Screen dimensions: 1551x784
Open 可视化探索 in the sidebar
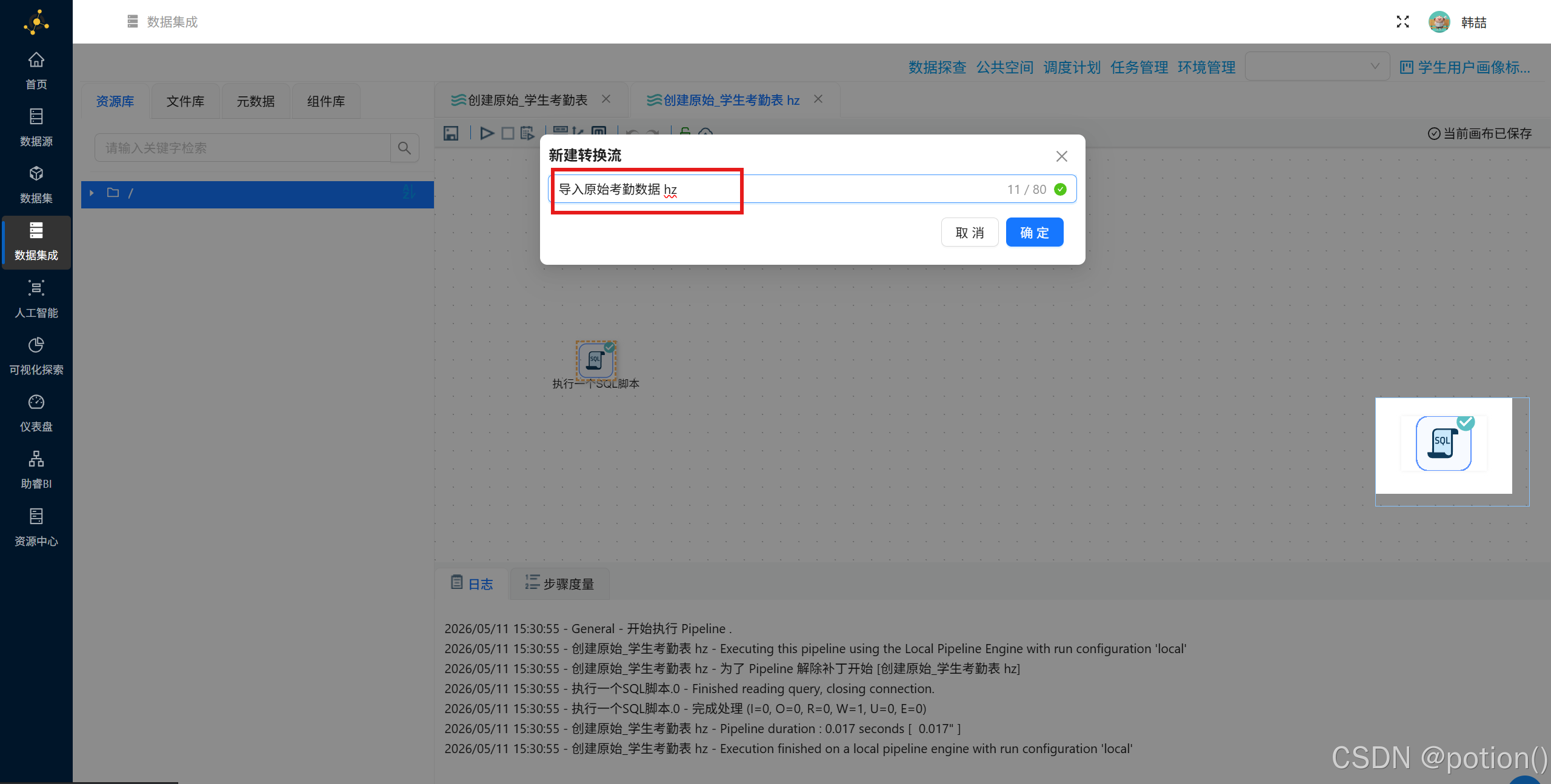(x=36, y=356)
